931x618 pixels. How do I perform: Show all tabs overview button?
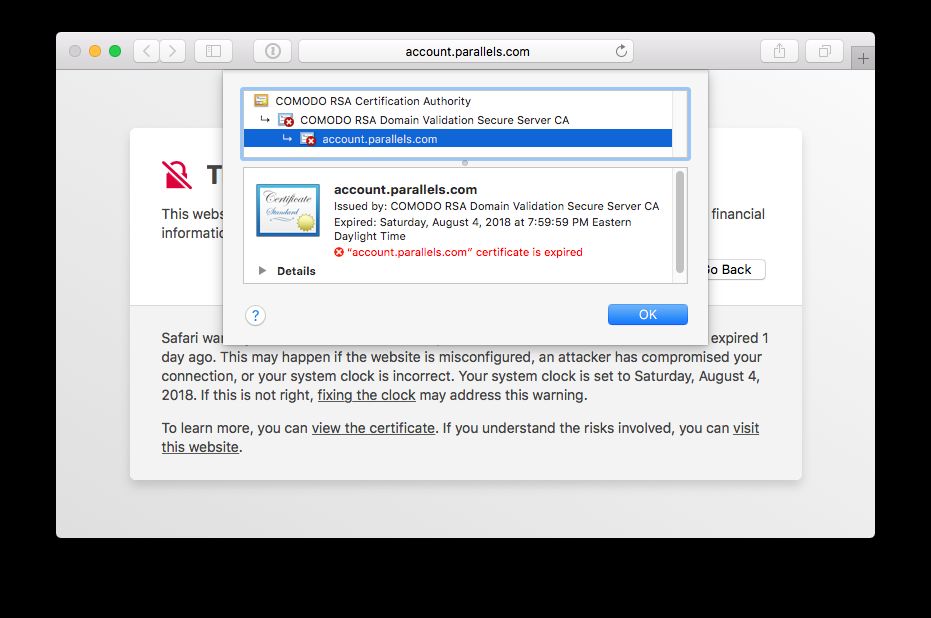point(825,51)
